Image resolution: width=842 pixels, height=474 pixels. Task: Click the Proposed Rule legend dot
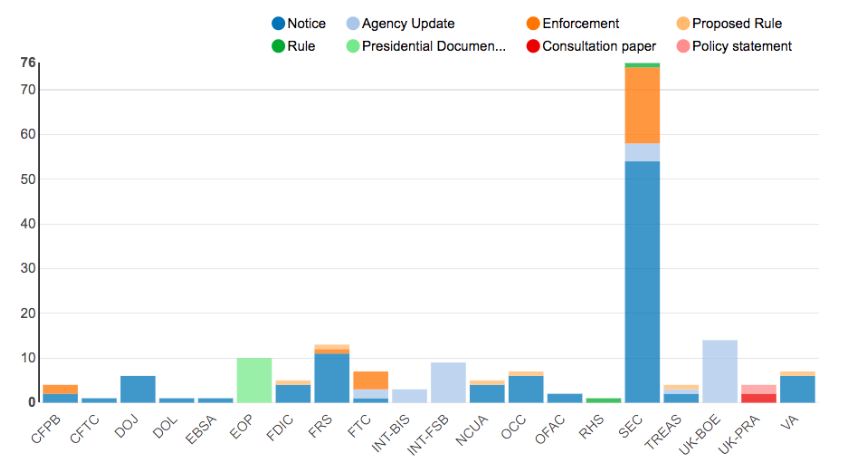point(683,24)
